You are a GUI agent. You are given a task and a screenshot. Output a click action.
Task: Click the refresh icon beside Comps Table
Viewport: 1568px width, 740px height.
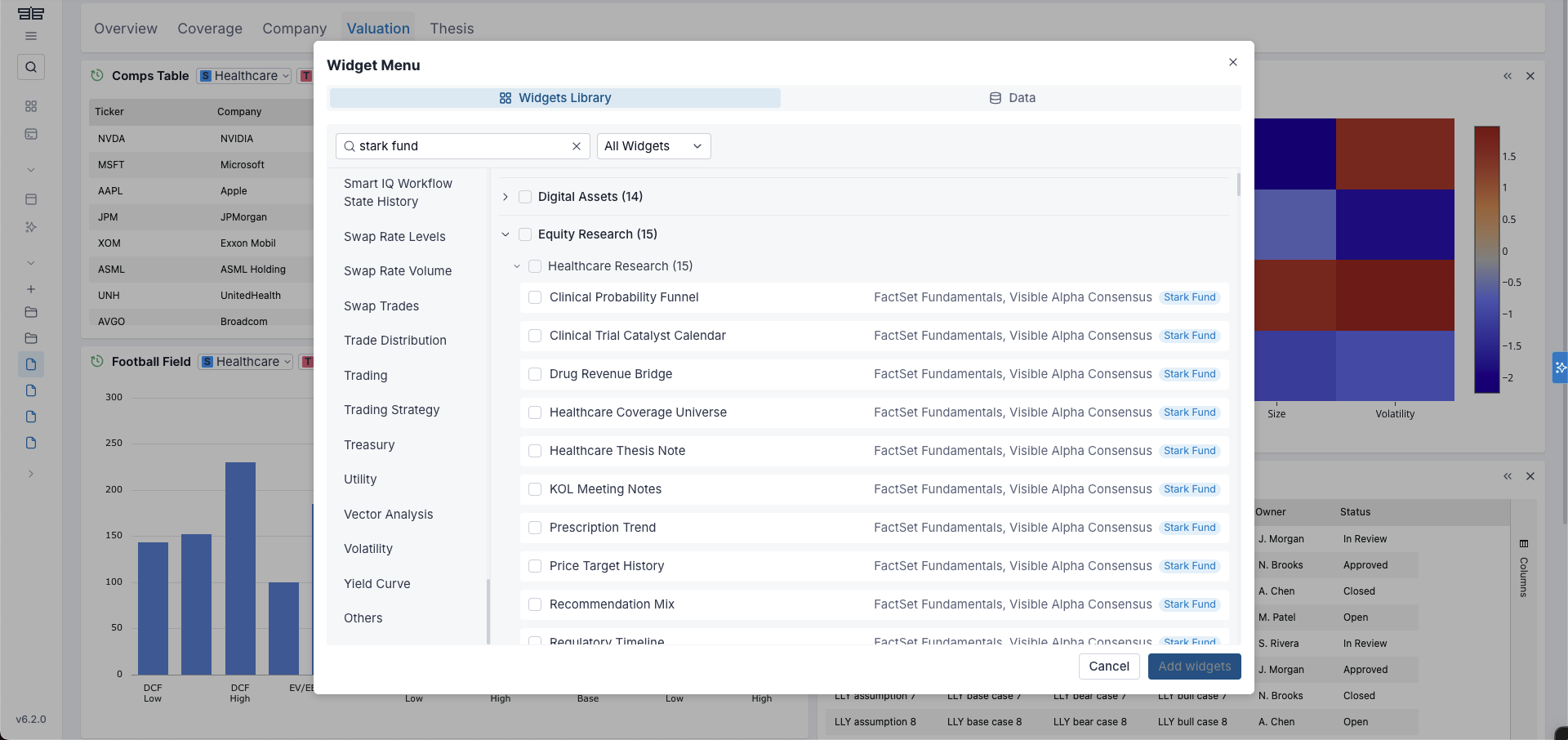coord(97,75)
